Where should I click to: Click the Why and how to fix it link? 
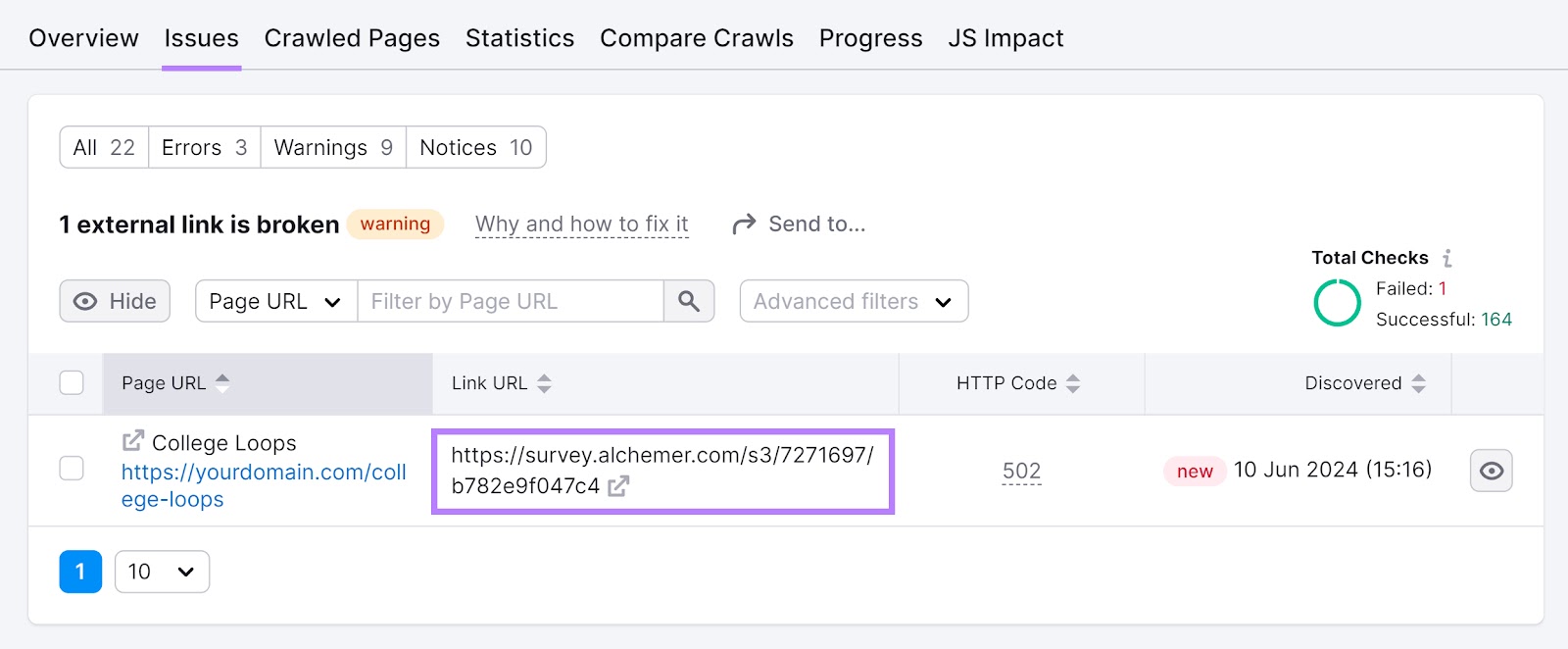point(580,224)
